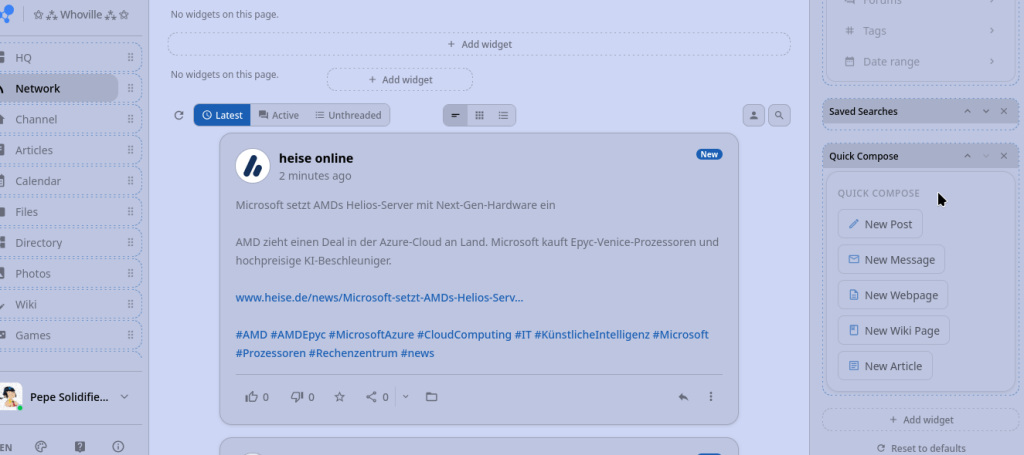The image size is (1024, 455).
Task: Click the New badge on the post
Action: (x=709, y=155)
